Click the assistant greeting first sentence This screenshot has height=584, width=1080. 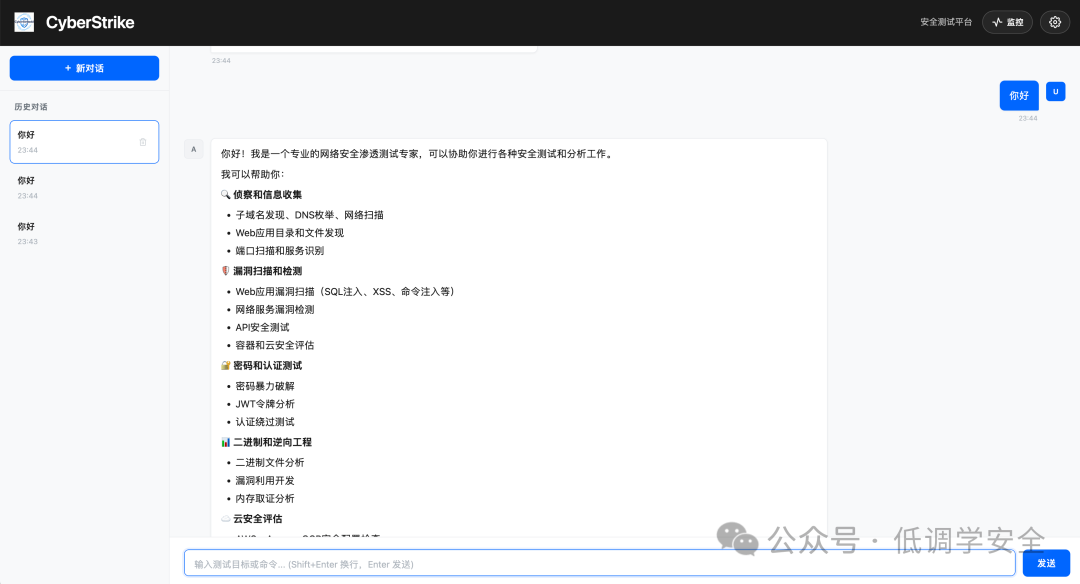coord(417,154)
